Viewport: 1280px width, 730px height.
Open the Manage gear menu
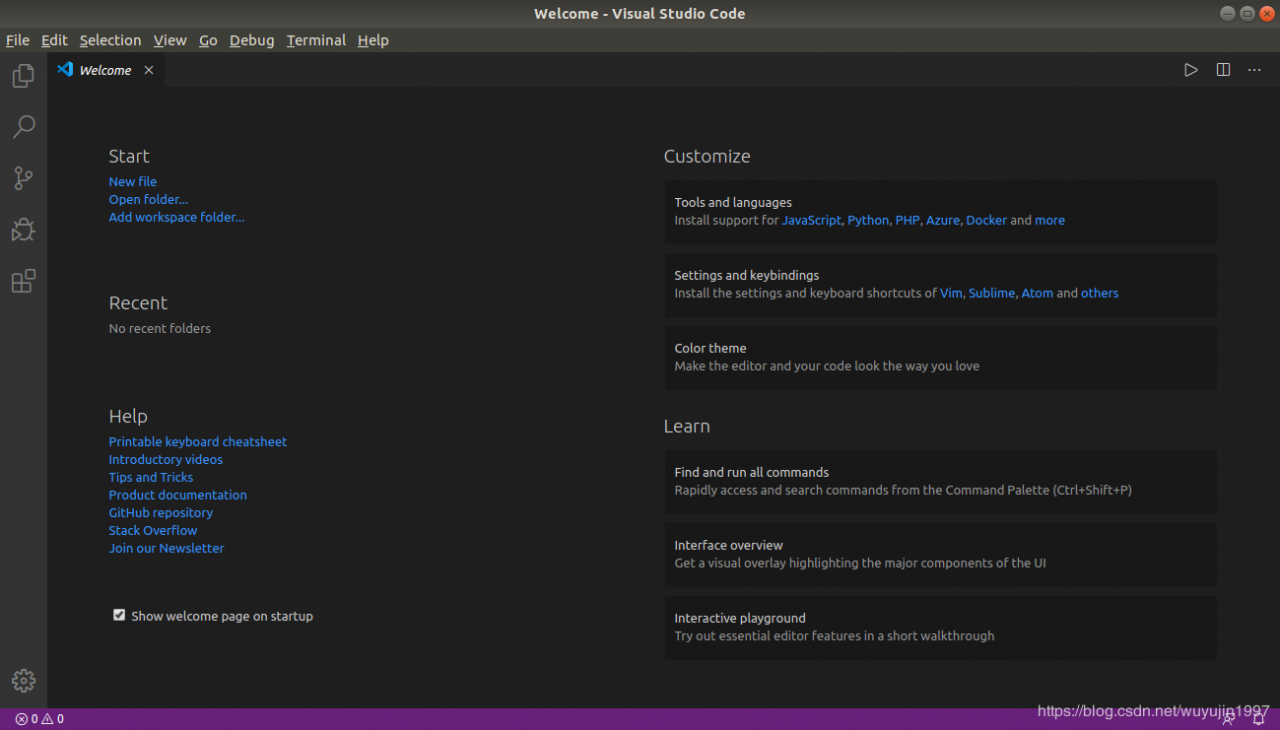tap(23, 681)
